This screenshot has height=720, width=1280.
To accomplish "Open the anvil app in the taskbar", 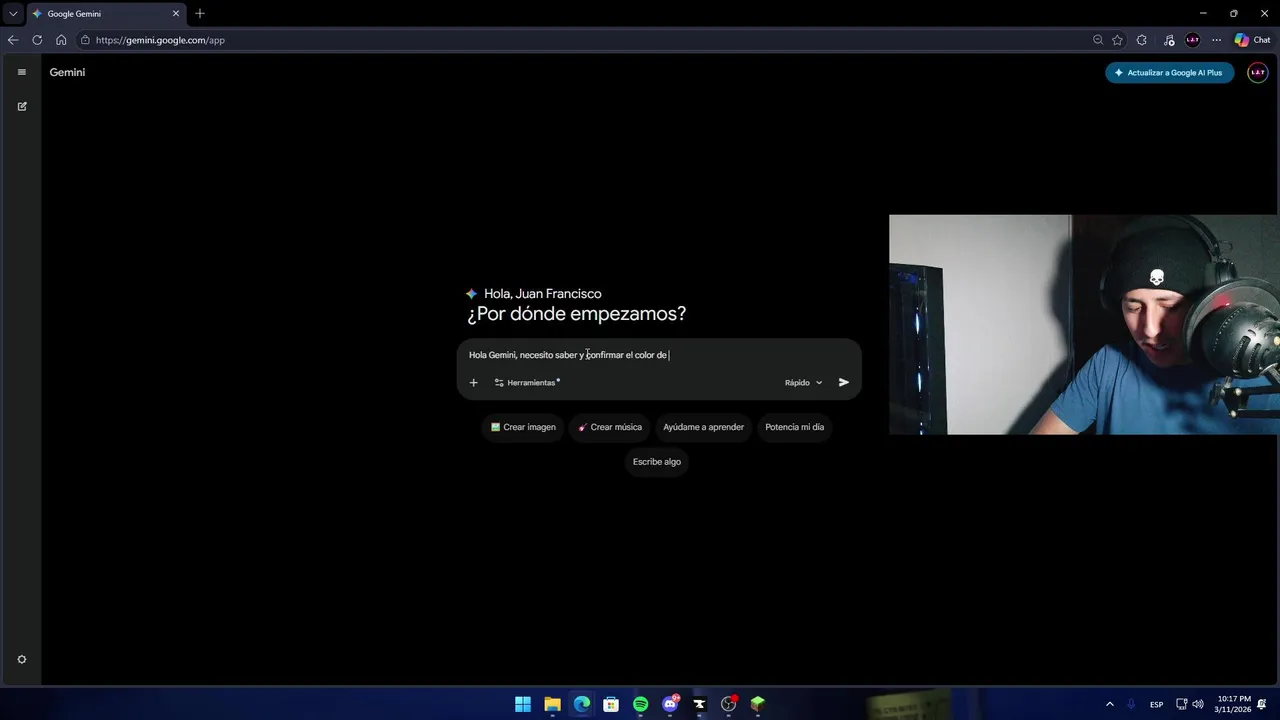I will tap(699, 704).
